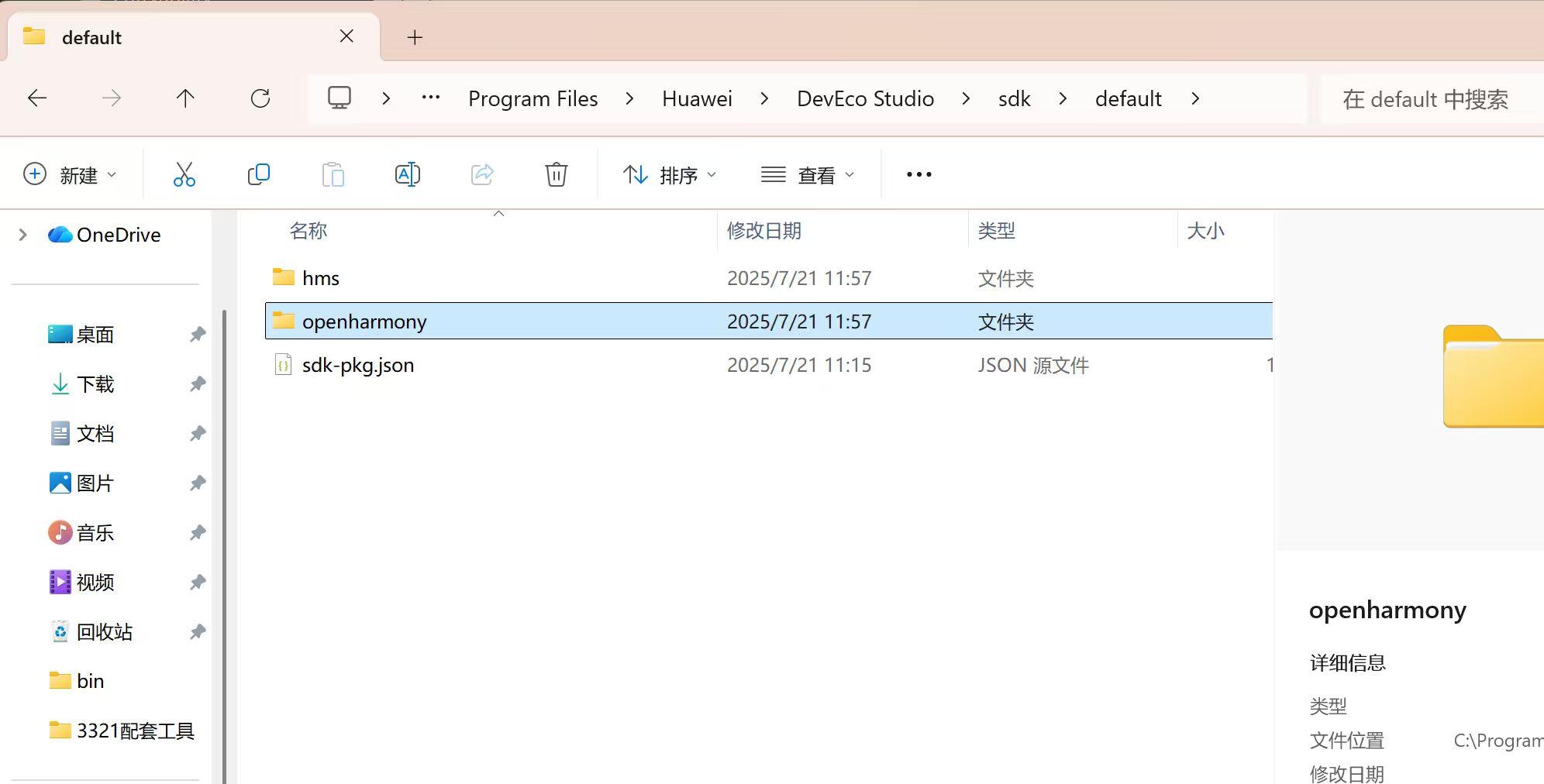1544x784 pixels.
Task: Go up to the sdk folder
Action: pos(184,98)
